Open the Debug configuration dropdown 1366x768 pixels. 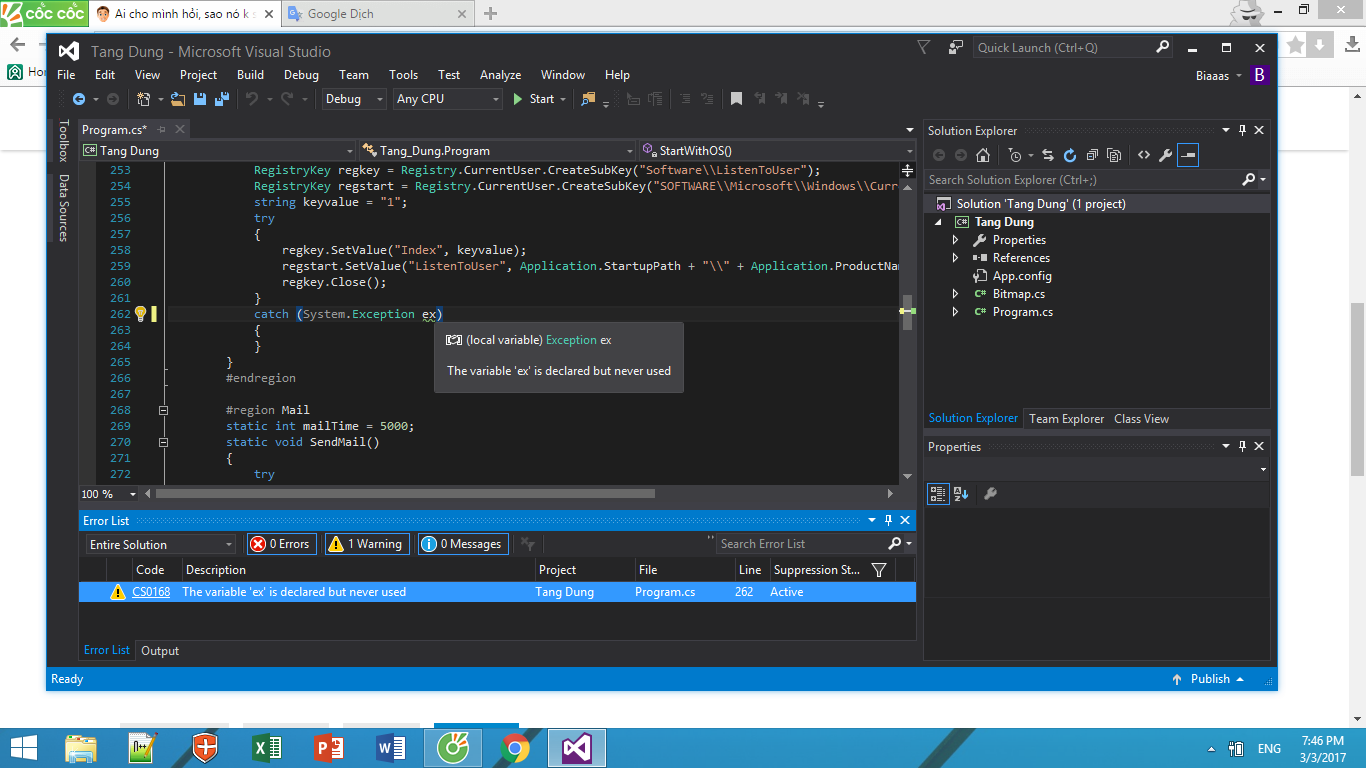pos(354,99)
